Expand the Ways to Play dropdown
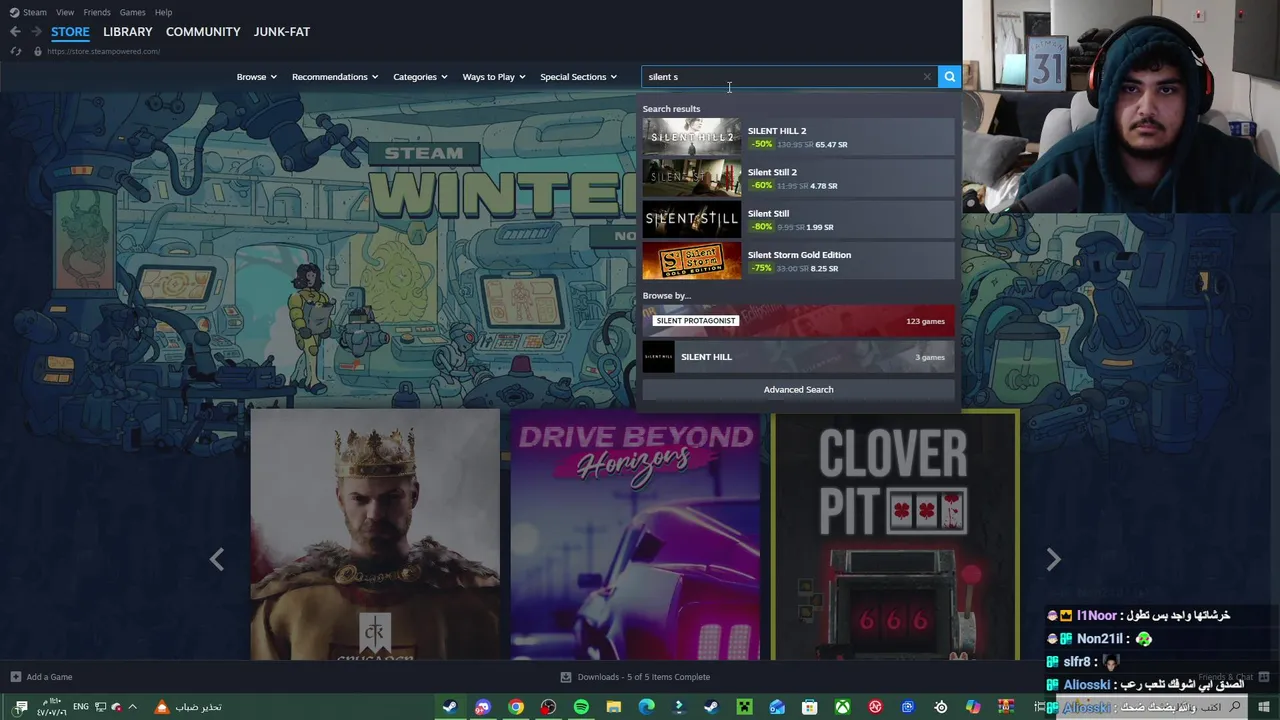 click(x=494, y=77)
